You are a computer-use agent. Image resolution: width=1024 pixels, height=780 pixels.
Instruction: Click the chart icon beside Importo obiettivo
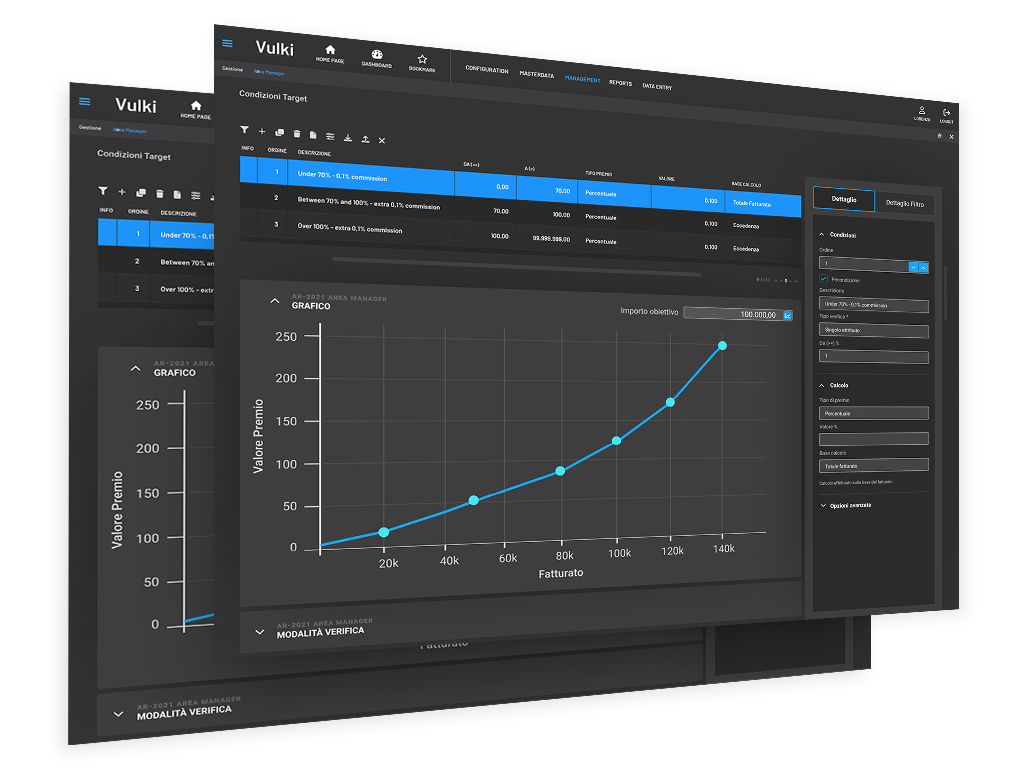pos(788,315)
